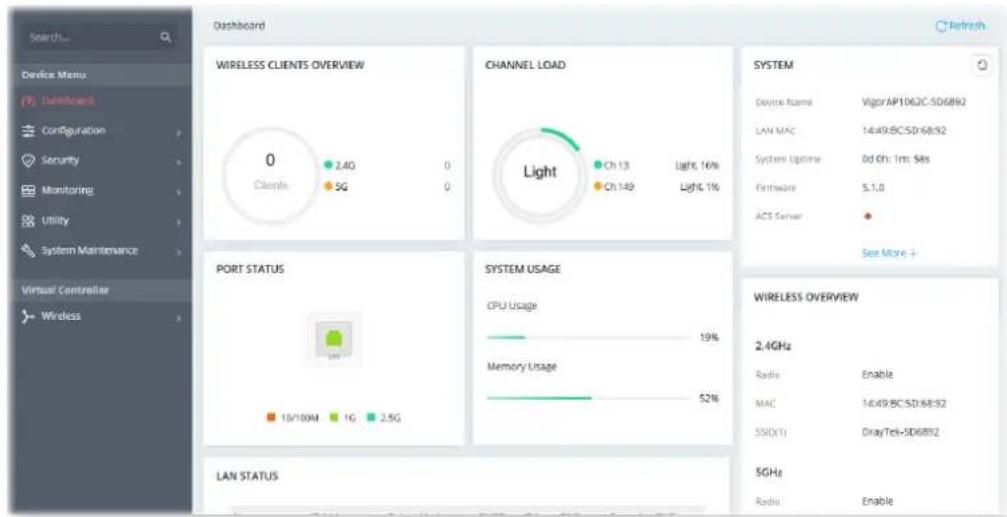
Task: Click the green LAN port icon
Action: (334, 337)
